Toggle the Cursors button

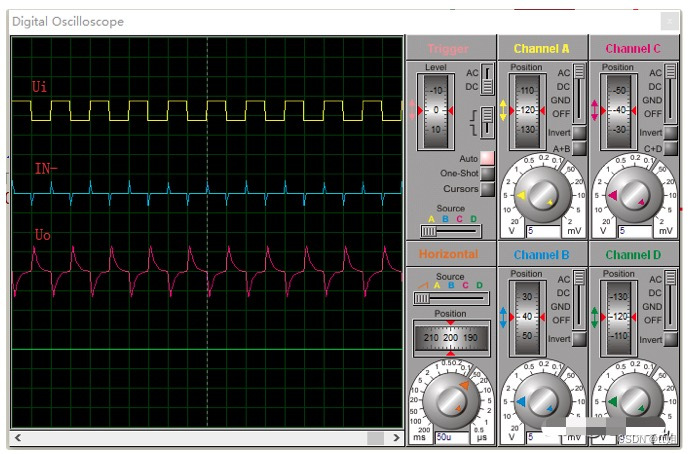click(487, 188)
